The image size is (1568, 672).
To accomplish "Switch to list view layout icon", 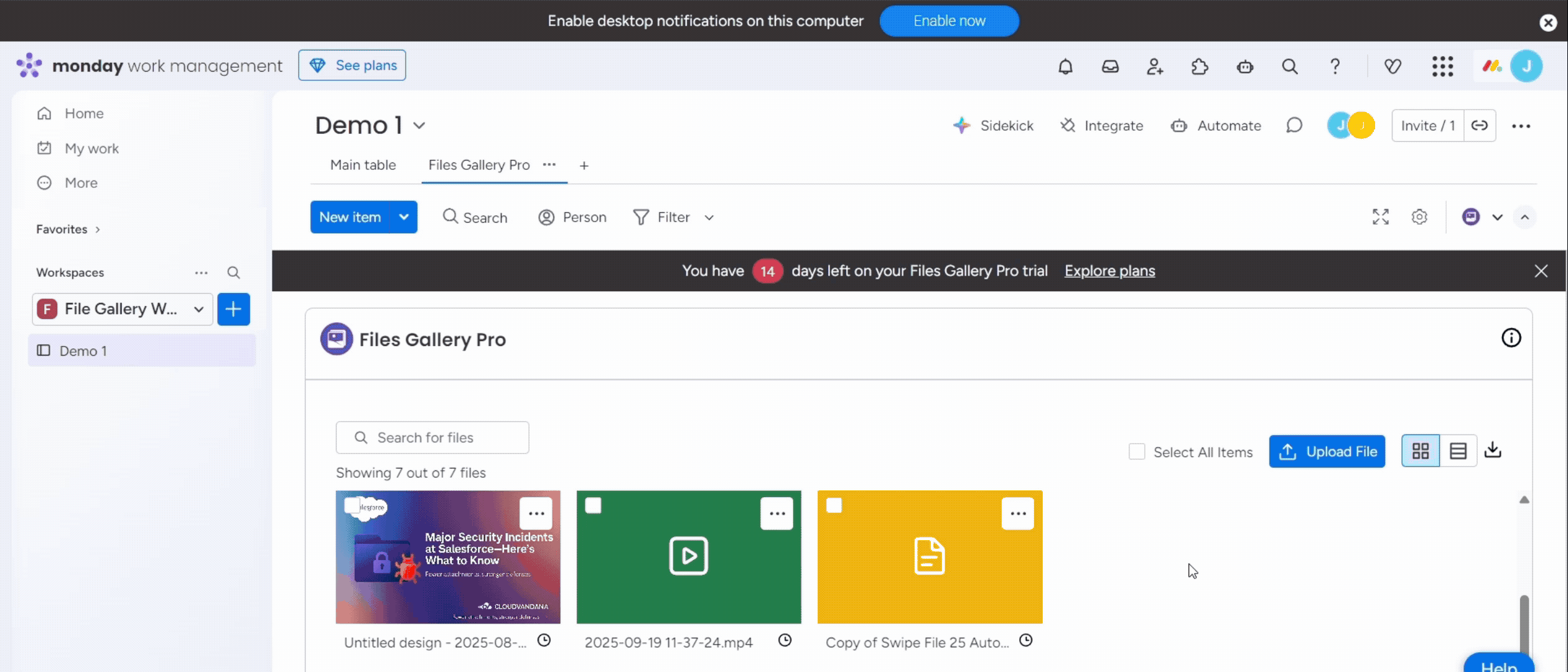I will 1458,451.
